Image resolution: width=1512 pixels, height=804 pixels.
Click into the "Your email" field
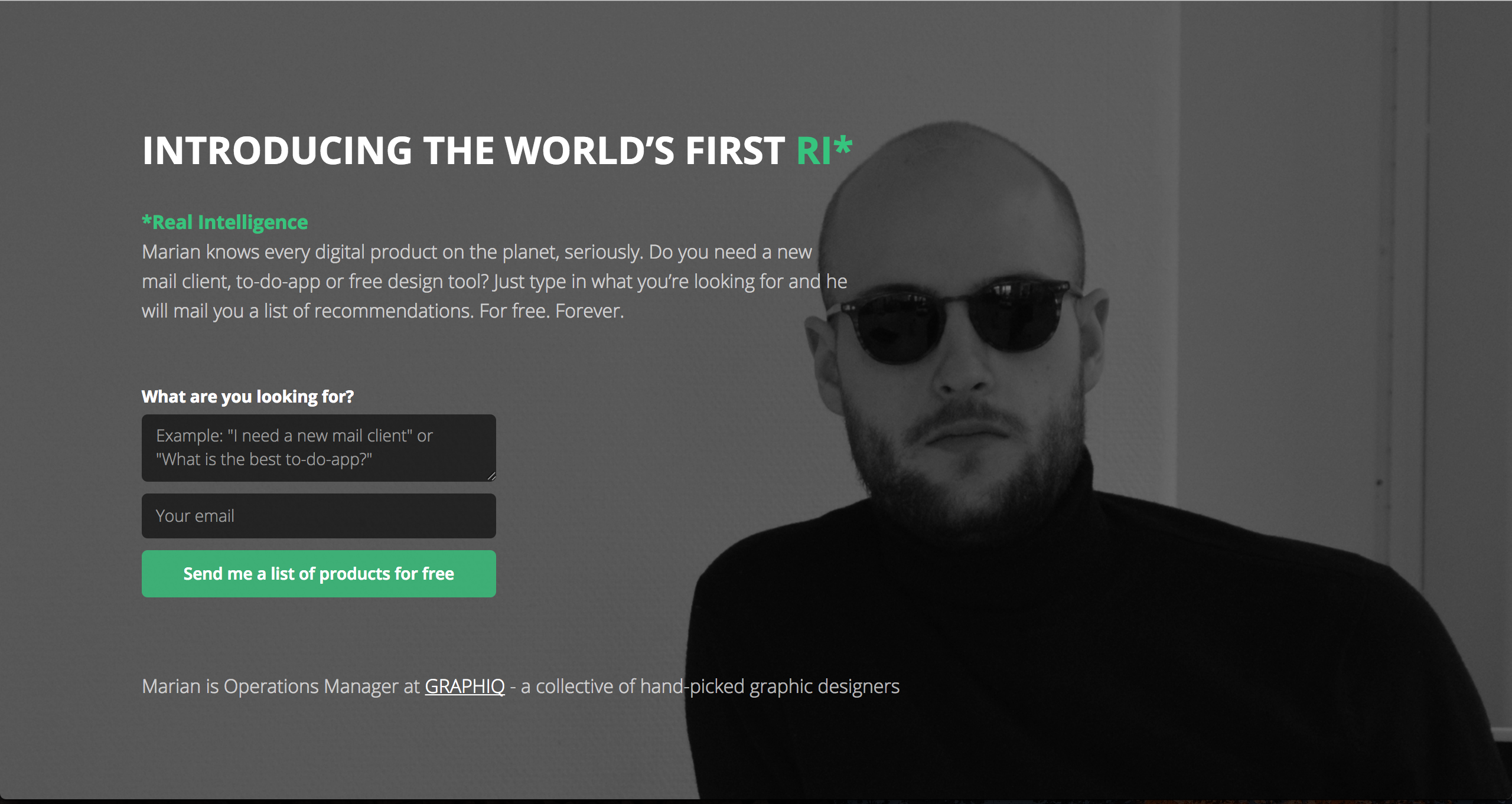click(319, 516)
